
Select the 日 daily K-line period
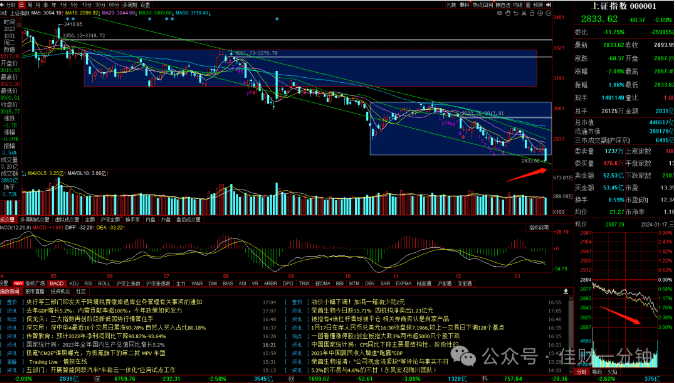[21, 5]
